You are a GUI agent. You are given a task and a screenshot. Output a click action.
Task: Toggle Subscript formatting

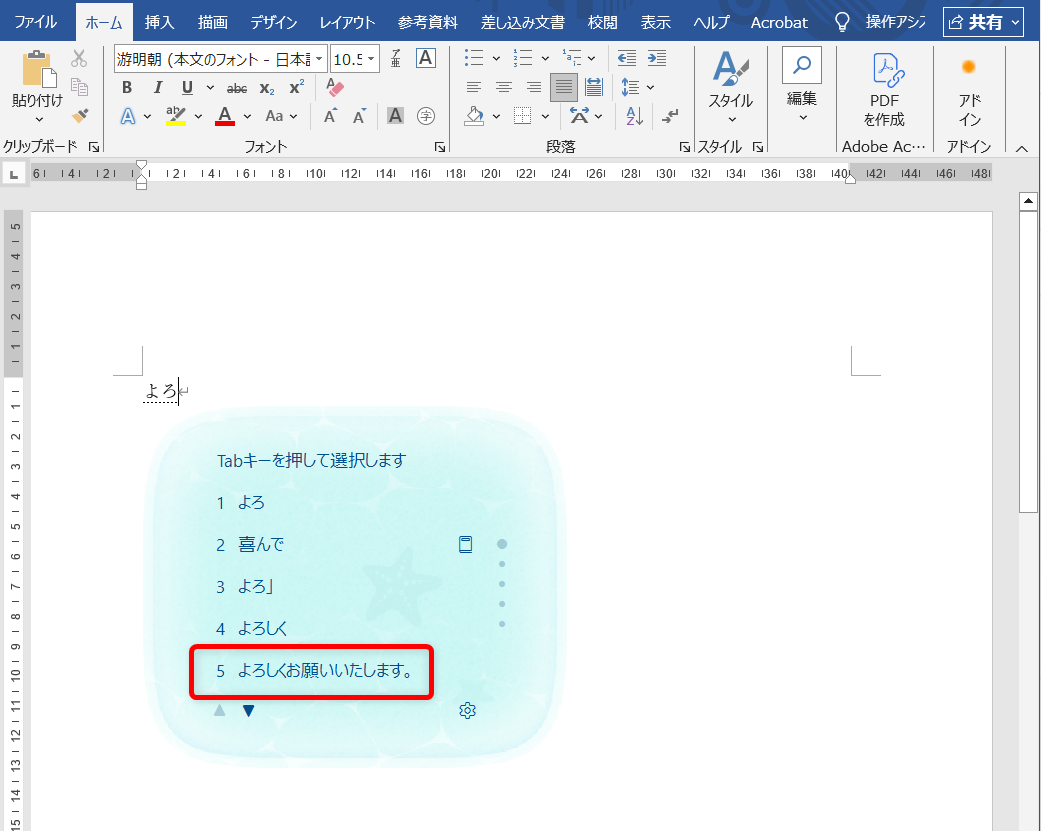267,88
